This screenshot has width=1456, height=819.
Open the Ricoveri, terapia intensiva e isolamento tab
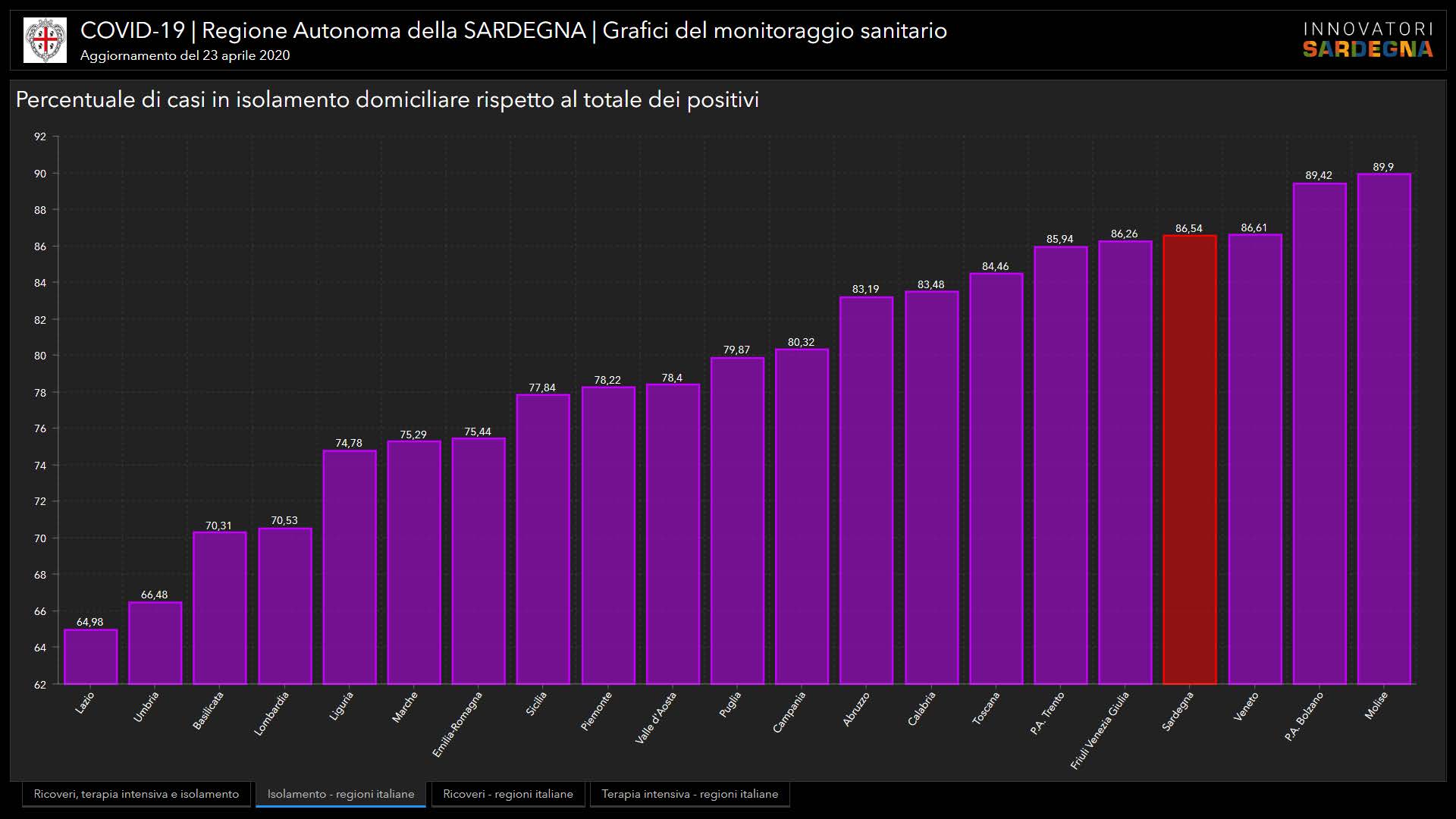click(x=136, y=794)
